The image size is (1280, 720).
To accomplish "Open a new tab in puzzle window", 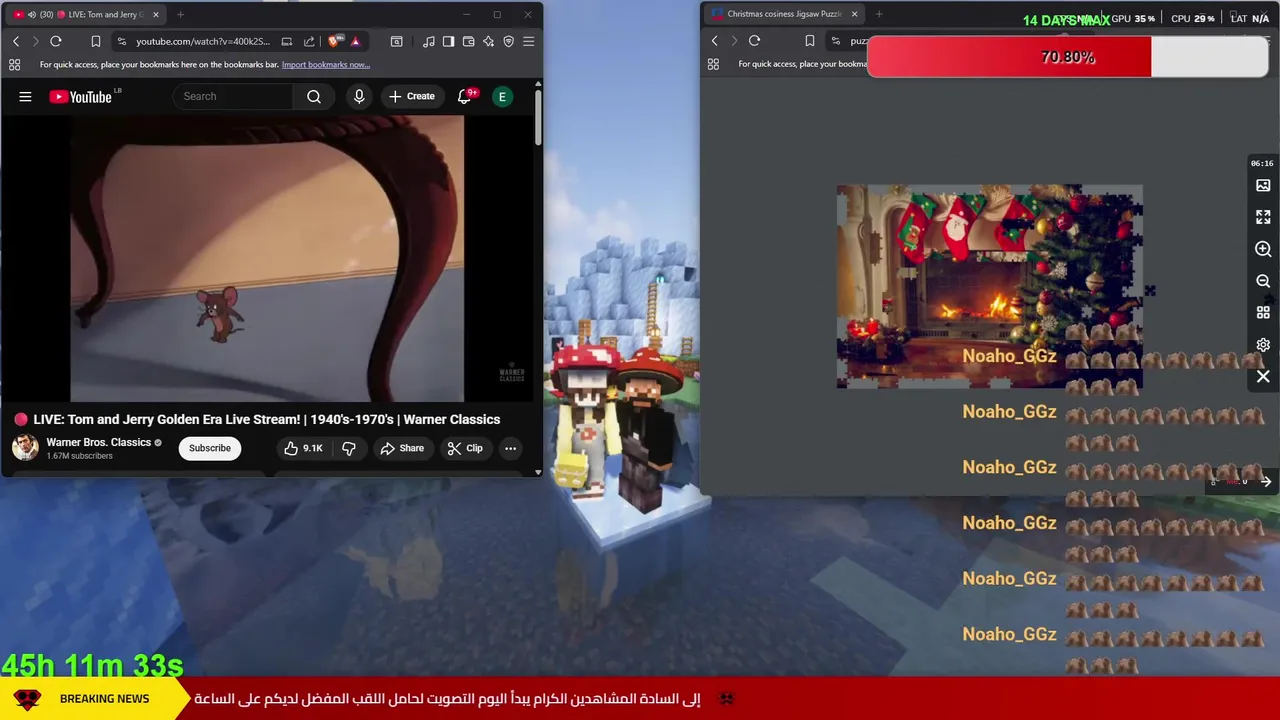I will tap(879, 14).
